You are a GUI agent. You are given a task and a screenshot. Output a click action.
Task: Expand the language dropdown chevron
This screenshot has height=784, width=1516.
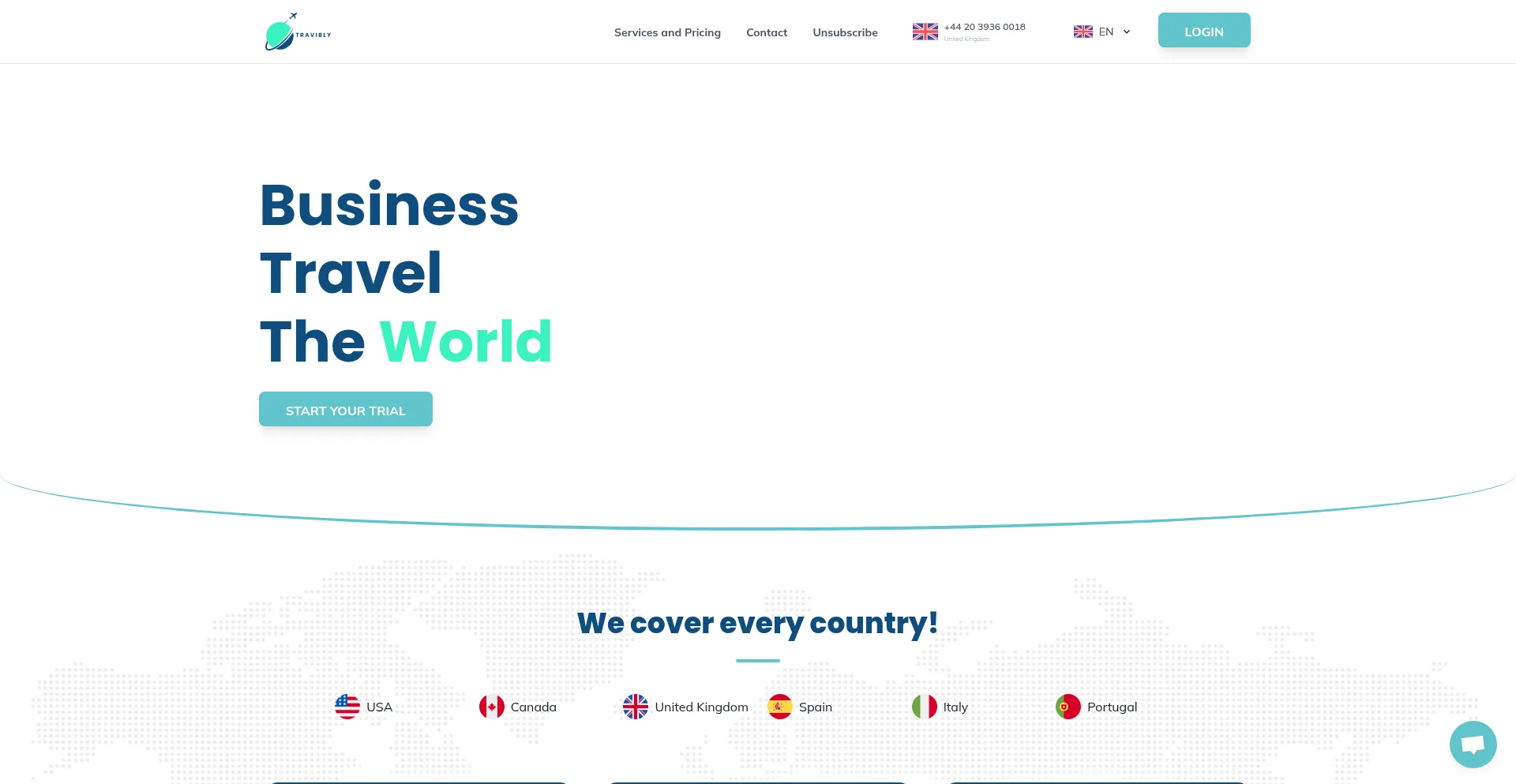pos(1127,32)
